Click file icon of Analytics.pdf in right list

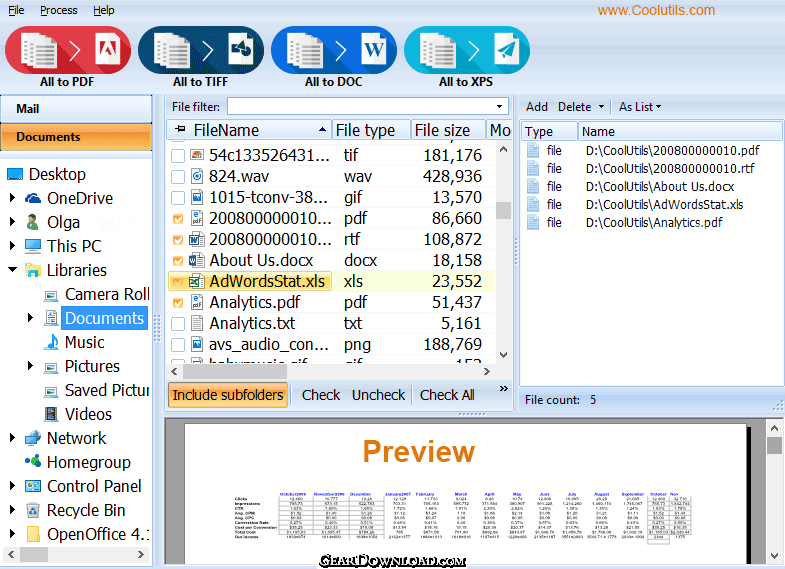[x=533, y=222]
